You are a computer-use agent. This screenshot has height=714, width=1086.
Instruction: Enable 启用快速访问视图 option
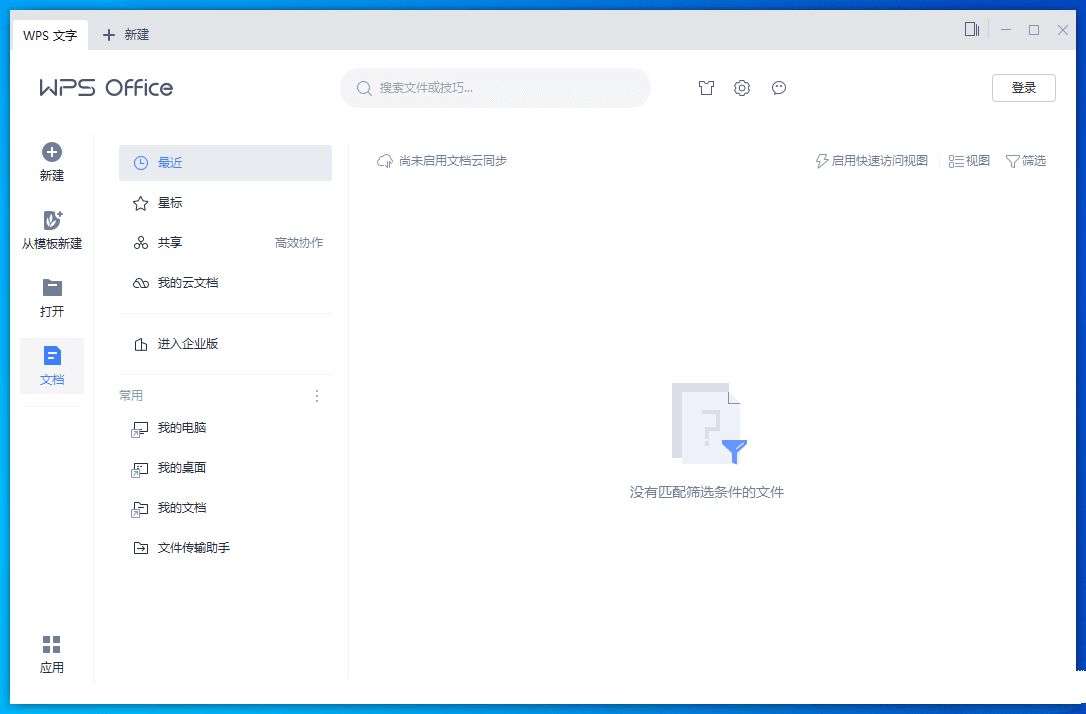872,161
